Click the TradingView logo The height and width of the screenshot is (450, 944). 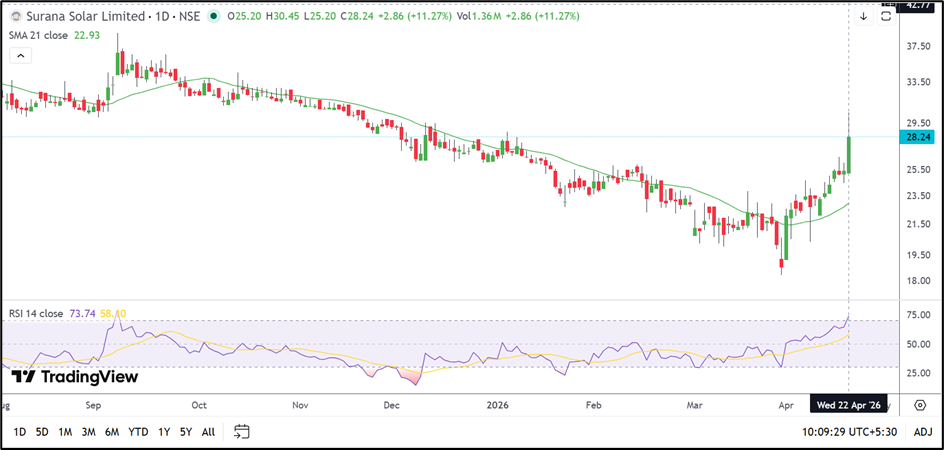75,377
